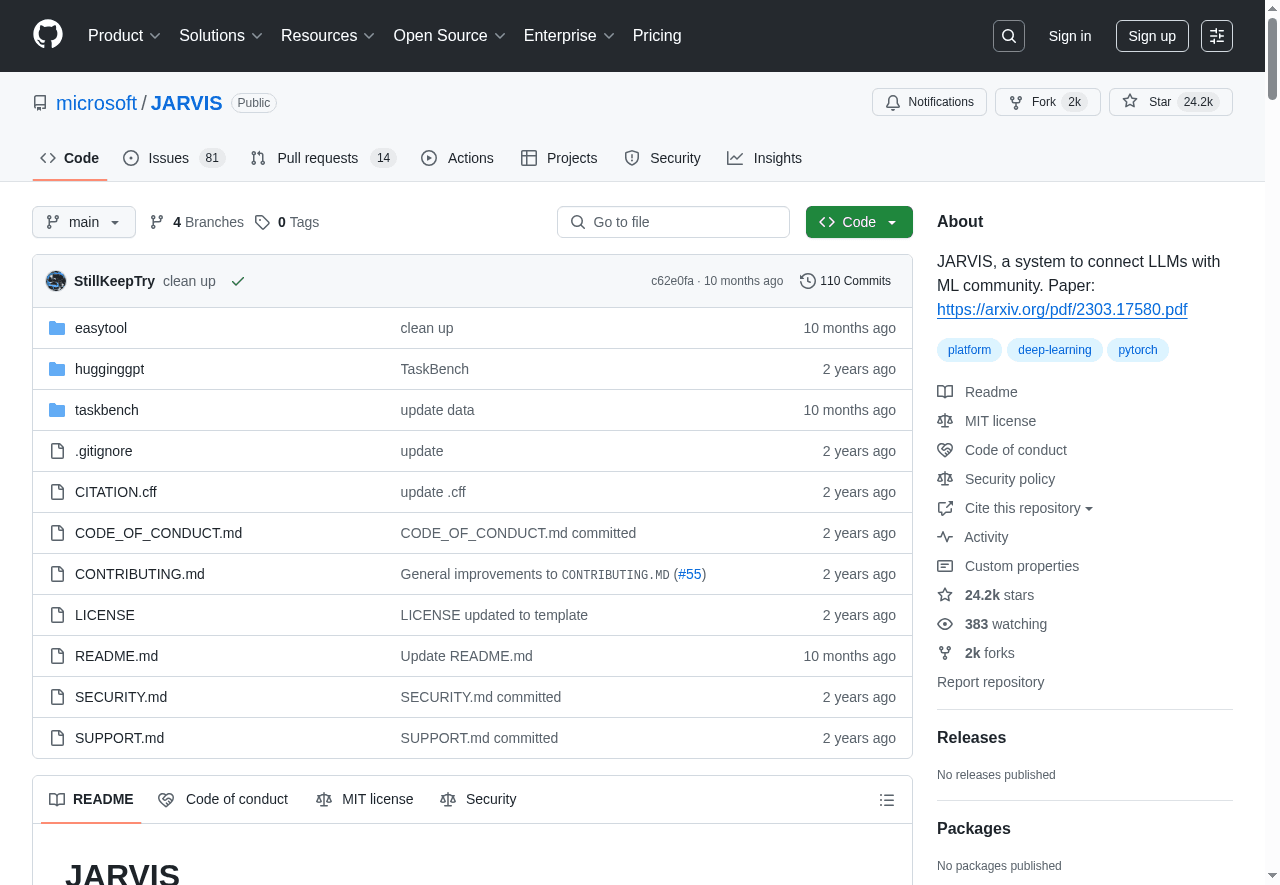Open the 110 Commits history

click(845, 281)
